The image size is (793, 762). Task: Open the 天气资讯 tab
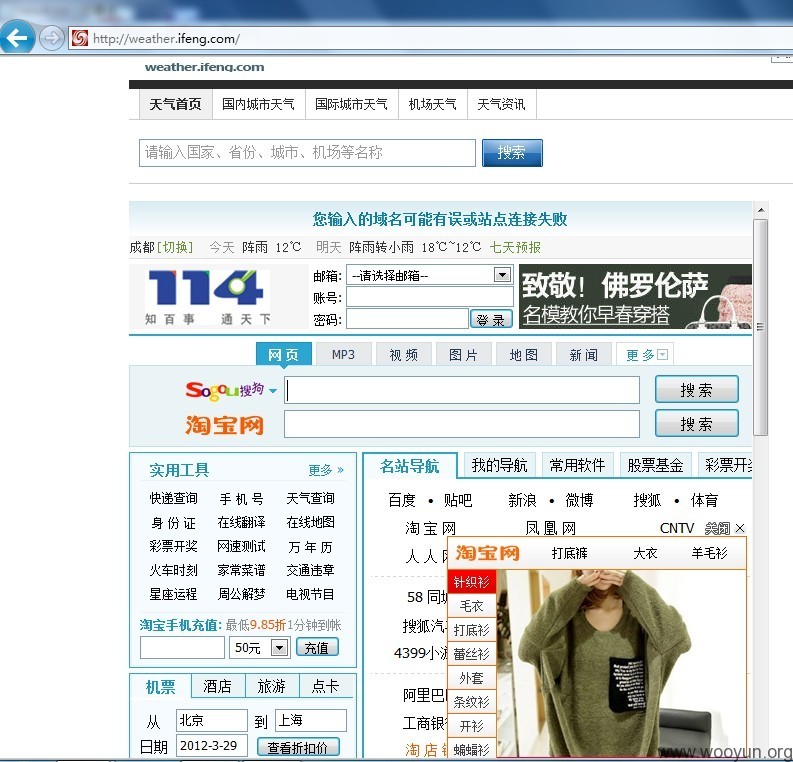502,104
